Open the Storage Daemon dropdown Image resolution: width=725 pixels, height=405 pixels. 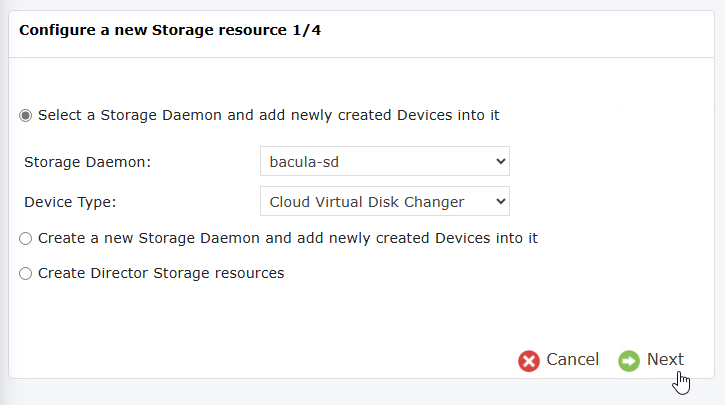(385, 161)
